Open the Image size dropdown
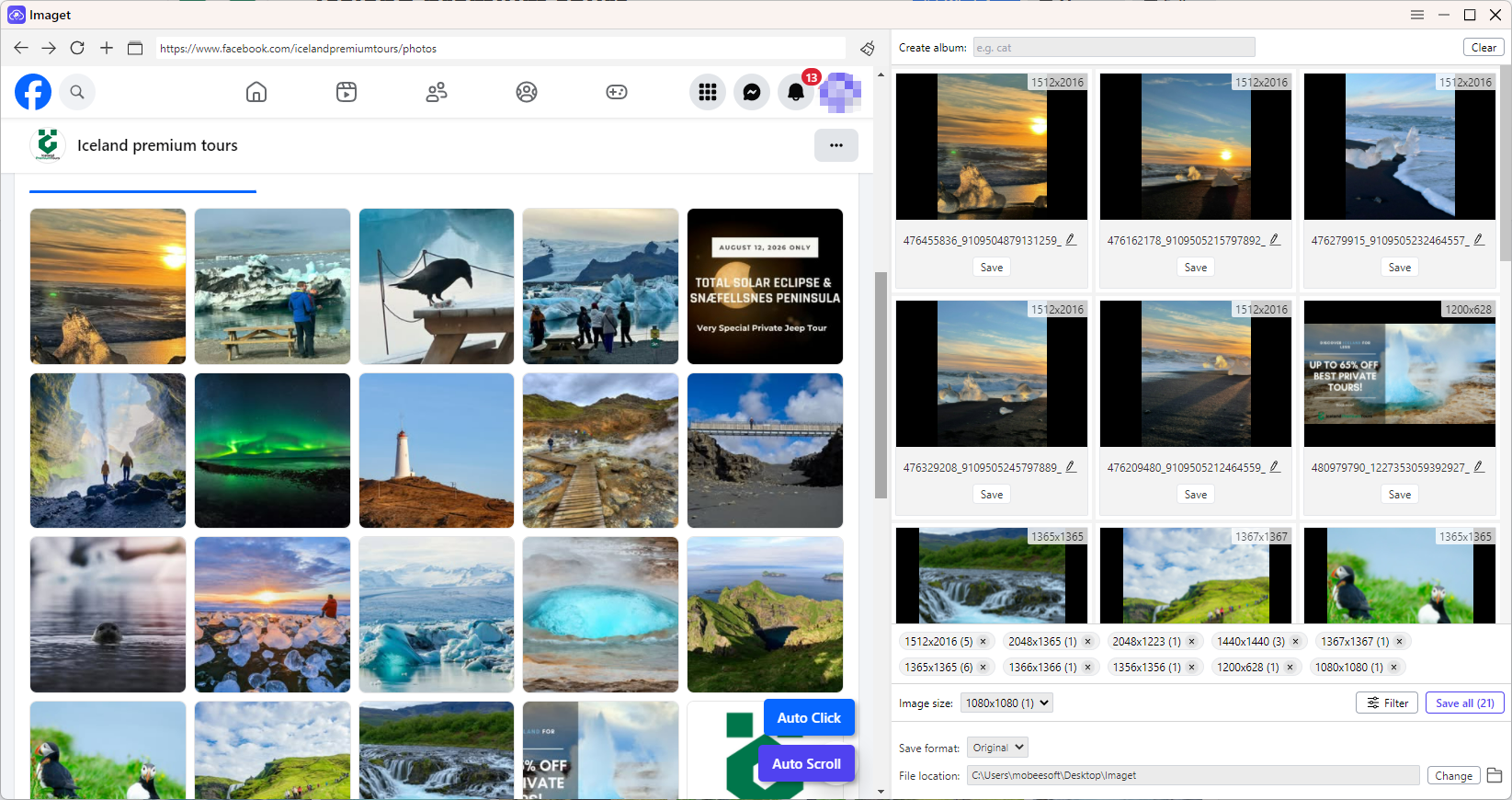Image resolution: width=1512 pixels, height=800 pixels. click(1006, 703)
